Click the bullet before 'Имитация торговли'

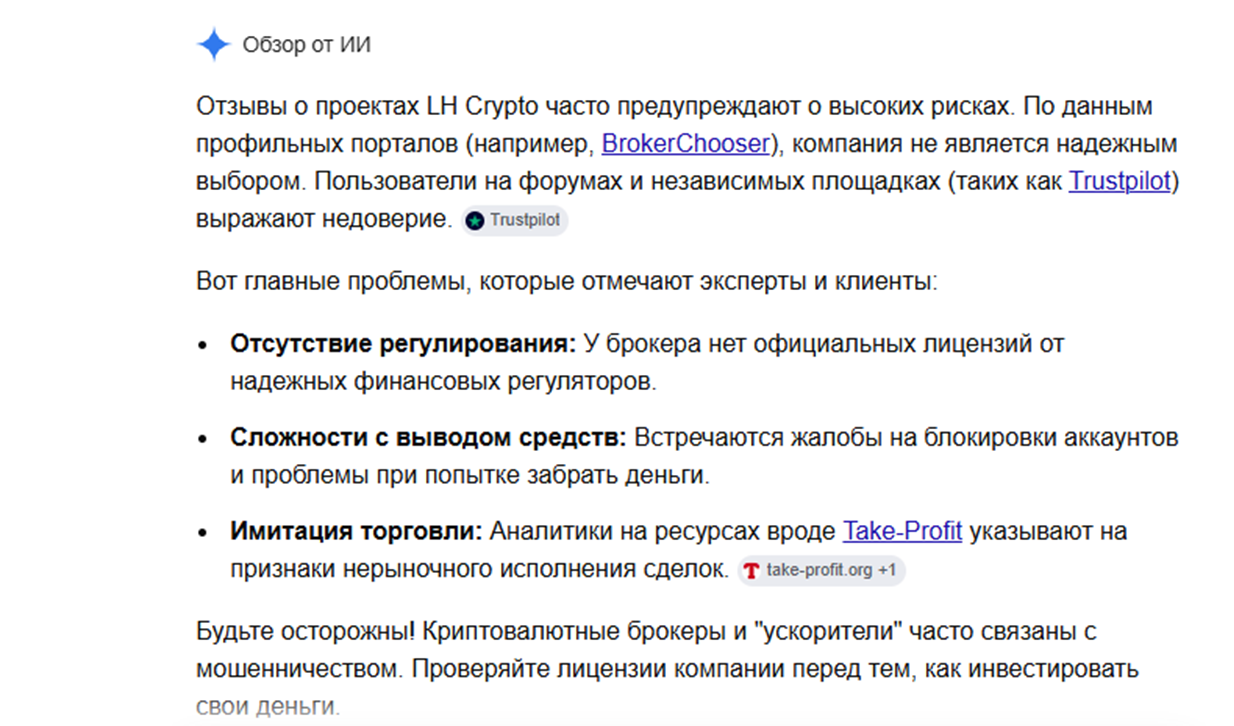203,533
